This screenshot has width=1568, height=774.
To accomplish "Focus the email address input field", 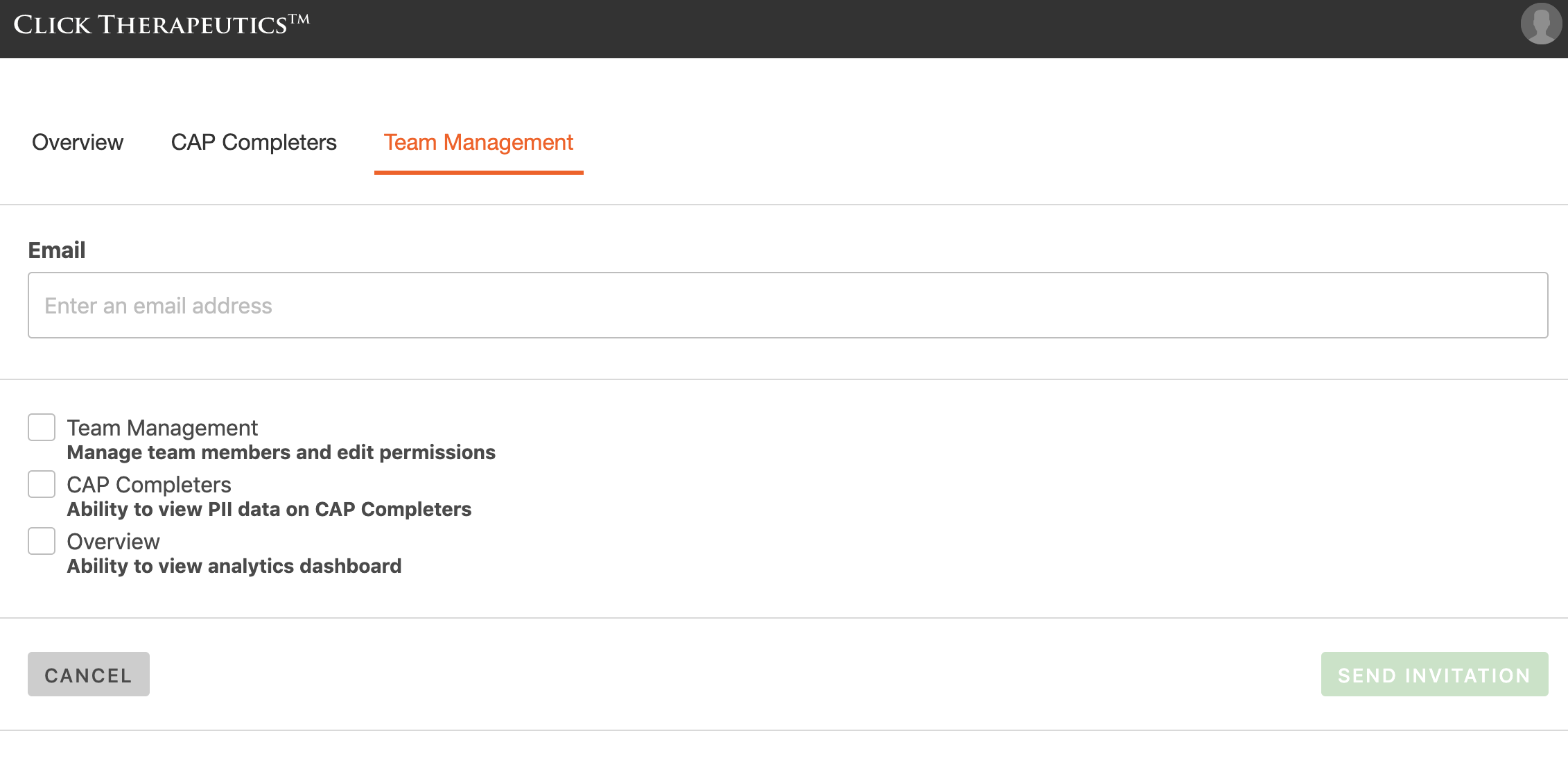I will click(787, 305).
